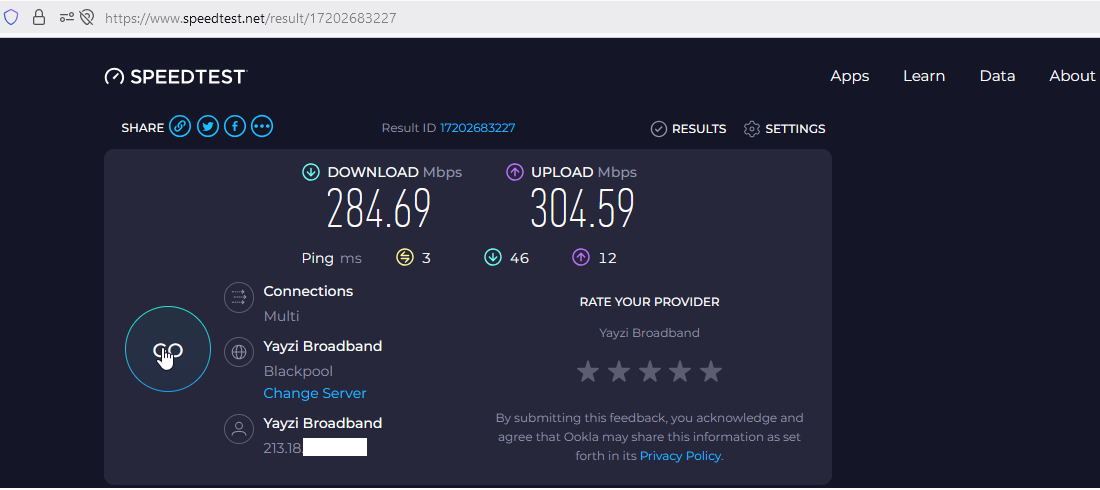This screenshot has height=490, width=1100.
Task: Open the Learn menu
Action: 924,76
